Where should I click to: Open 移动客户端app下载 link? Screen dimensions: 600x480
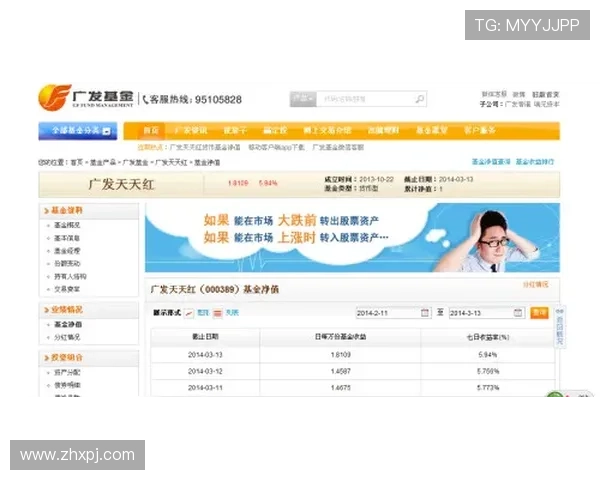(x=276, y=147)
